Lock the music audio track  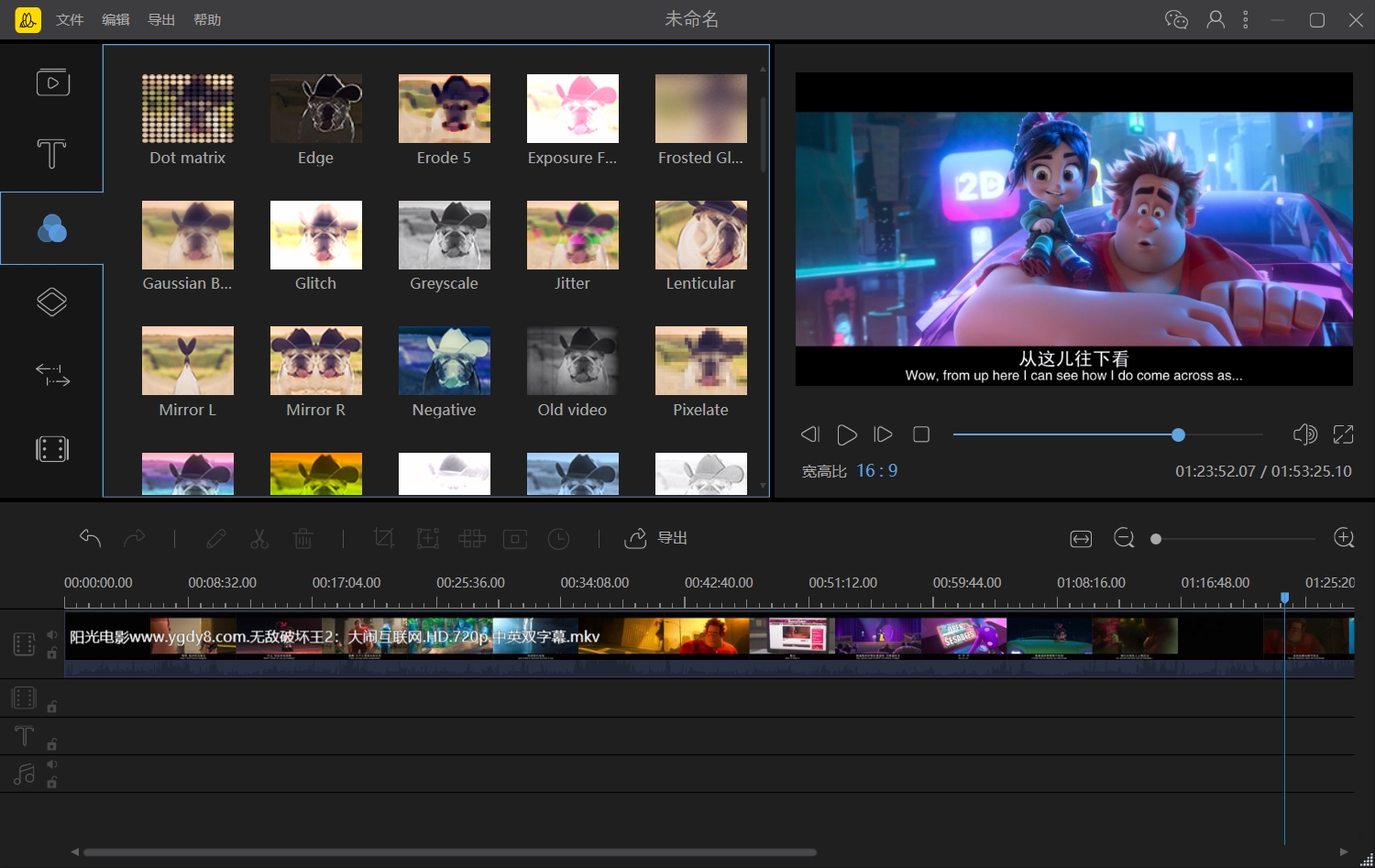52,782
